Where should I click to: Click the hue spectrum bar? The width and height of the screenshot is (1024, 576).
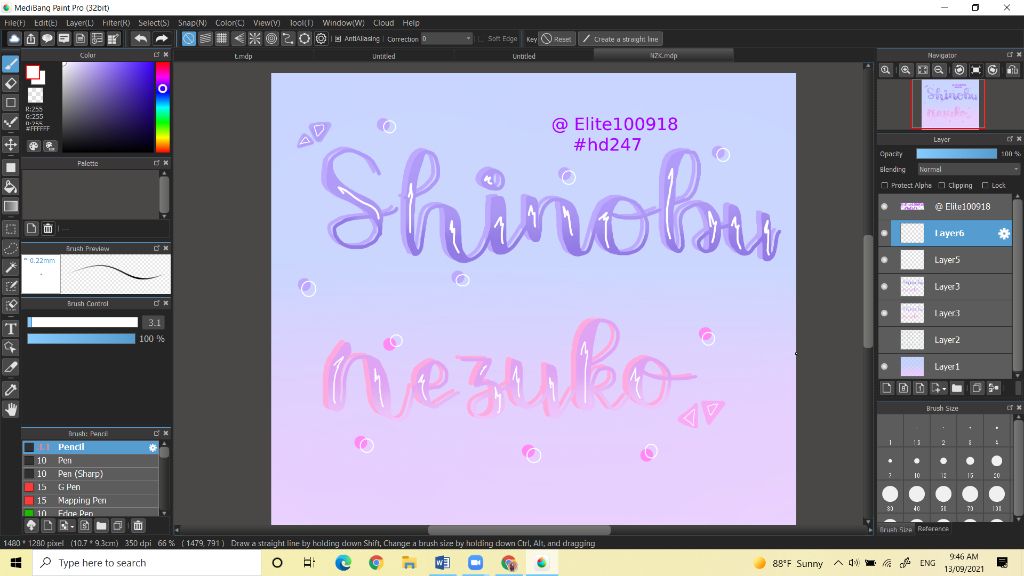pyautogui.click(x=162, y=107)
